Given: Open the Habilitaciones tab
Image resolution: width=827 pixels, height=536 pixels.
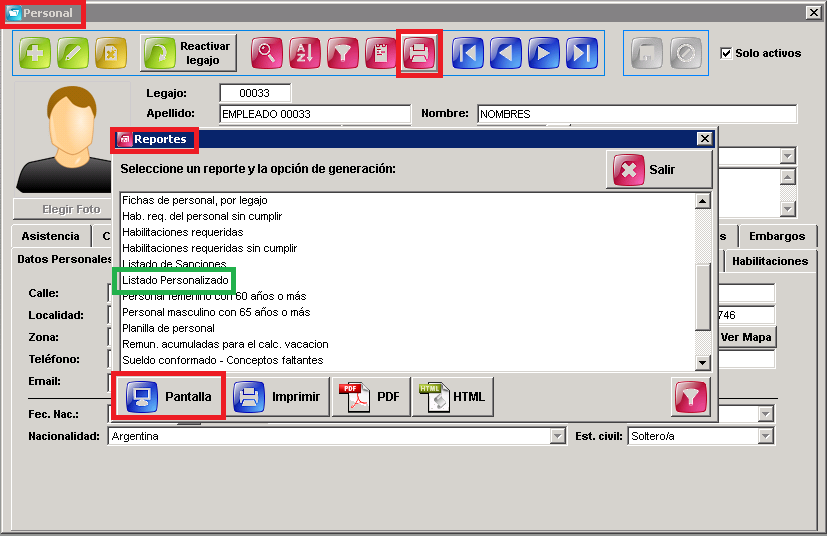Looking at the screenshot, I should pos(770,261).
